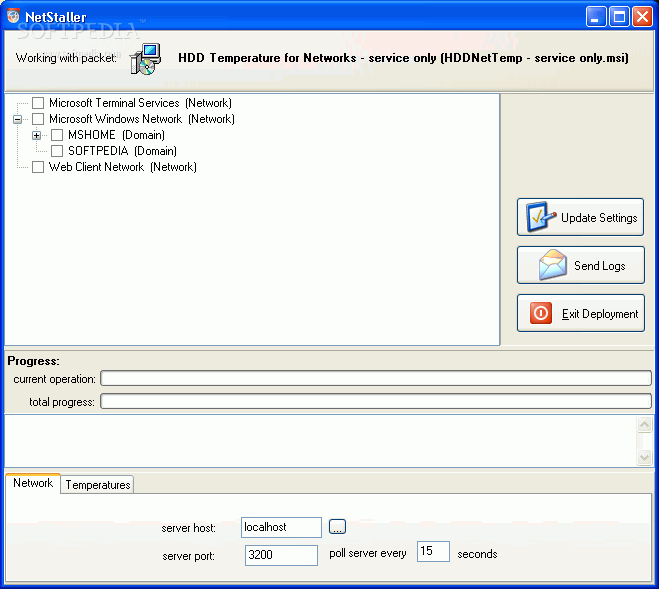This screenshot has width=659, height=589.
Task: Click the Exit Deployment button
Action: [x=580, y=313]
